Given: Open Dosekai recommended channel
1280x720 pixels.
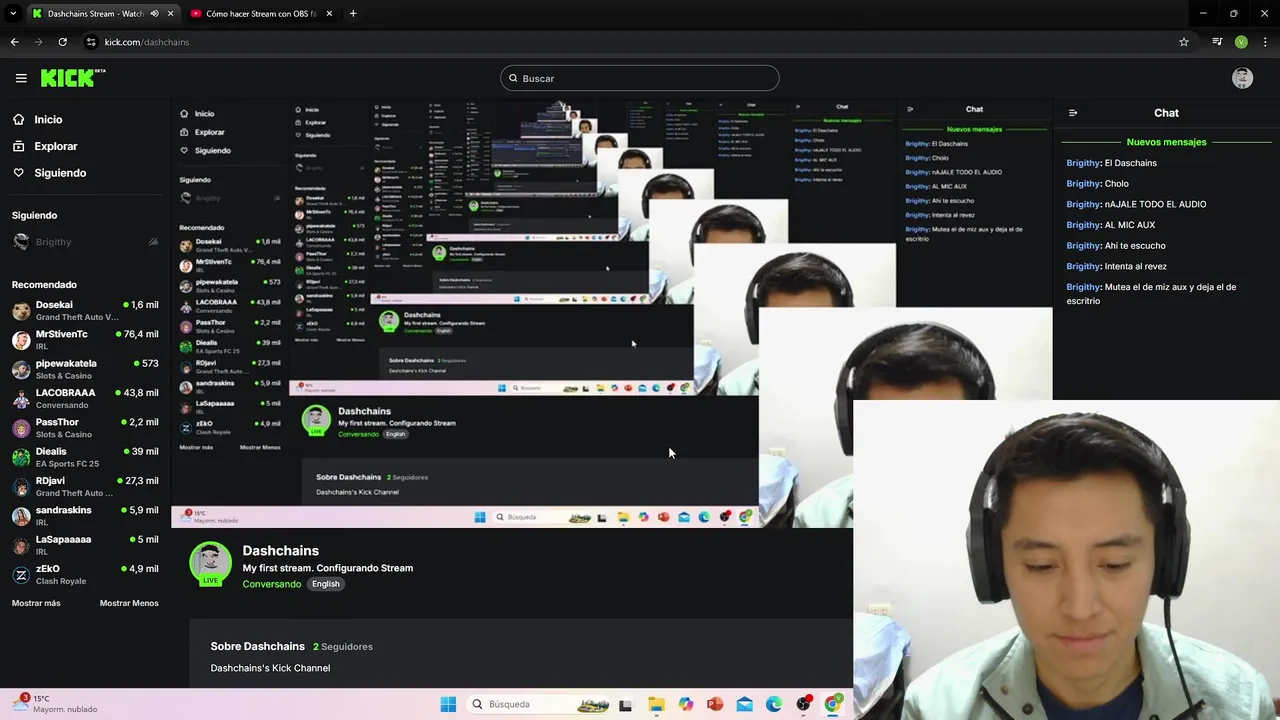Looking at the screenshot, I should [x=85, y=310].
